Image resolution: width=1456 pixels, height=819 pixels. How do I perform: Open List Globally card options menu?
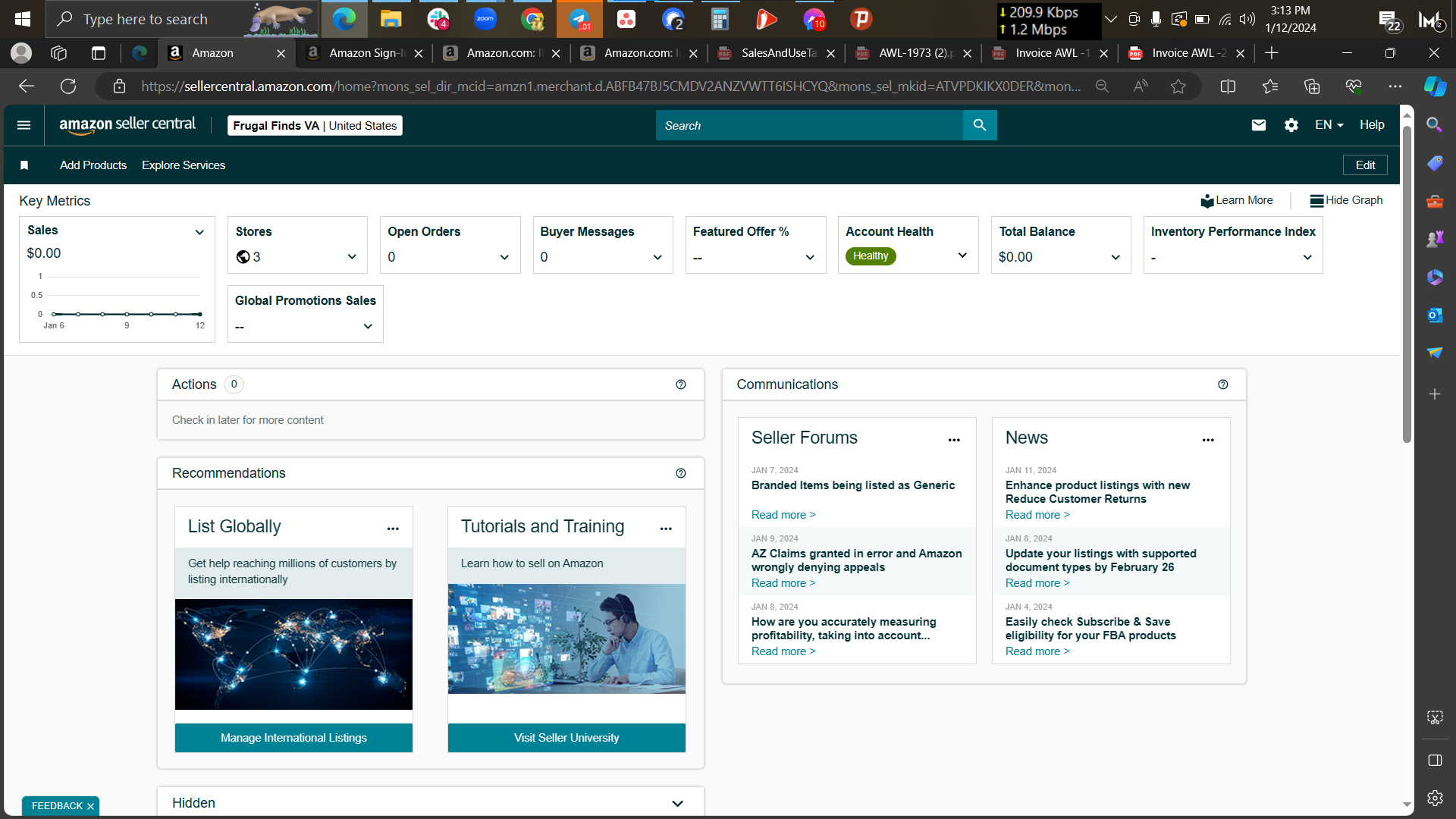[393, 529]
